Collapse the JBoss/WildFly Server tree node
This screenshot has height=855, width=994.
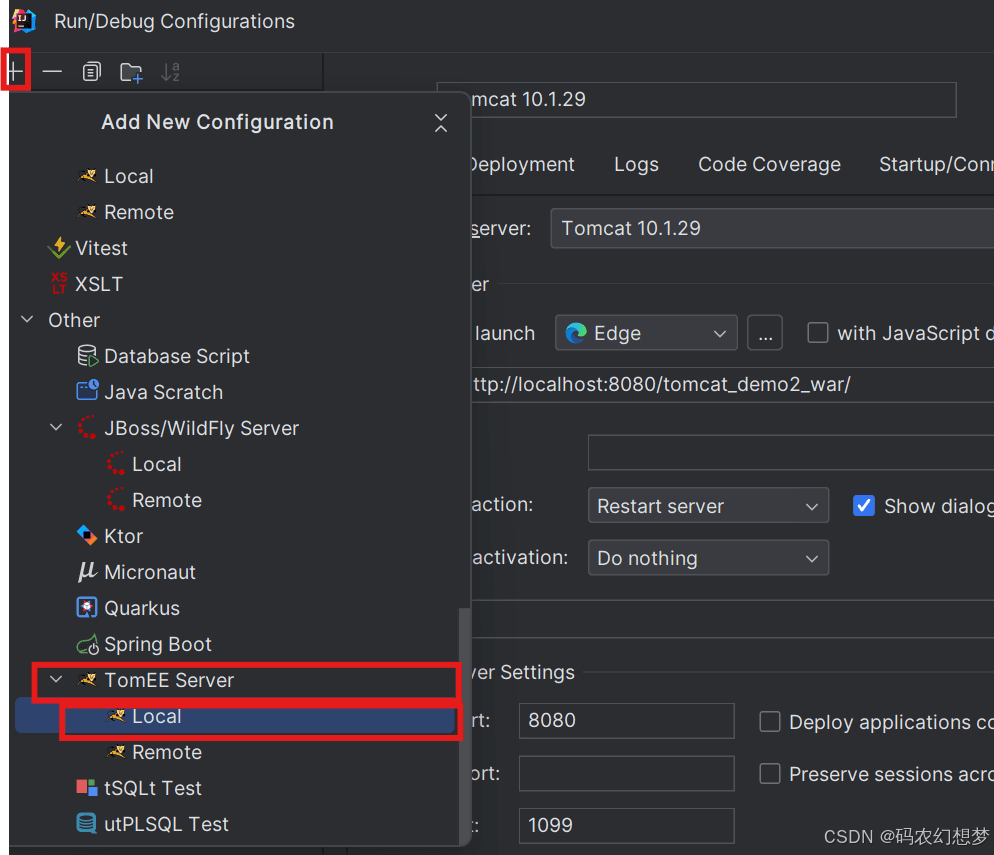pos(56,428)
